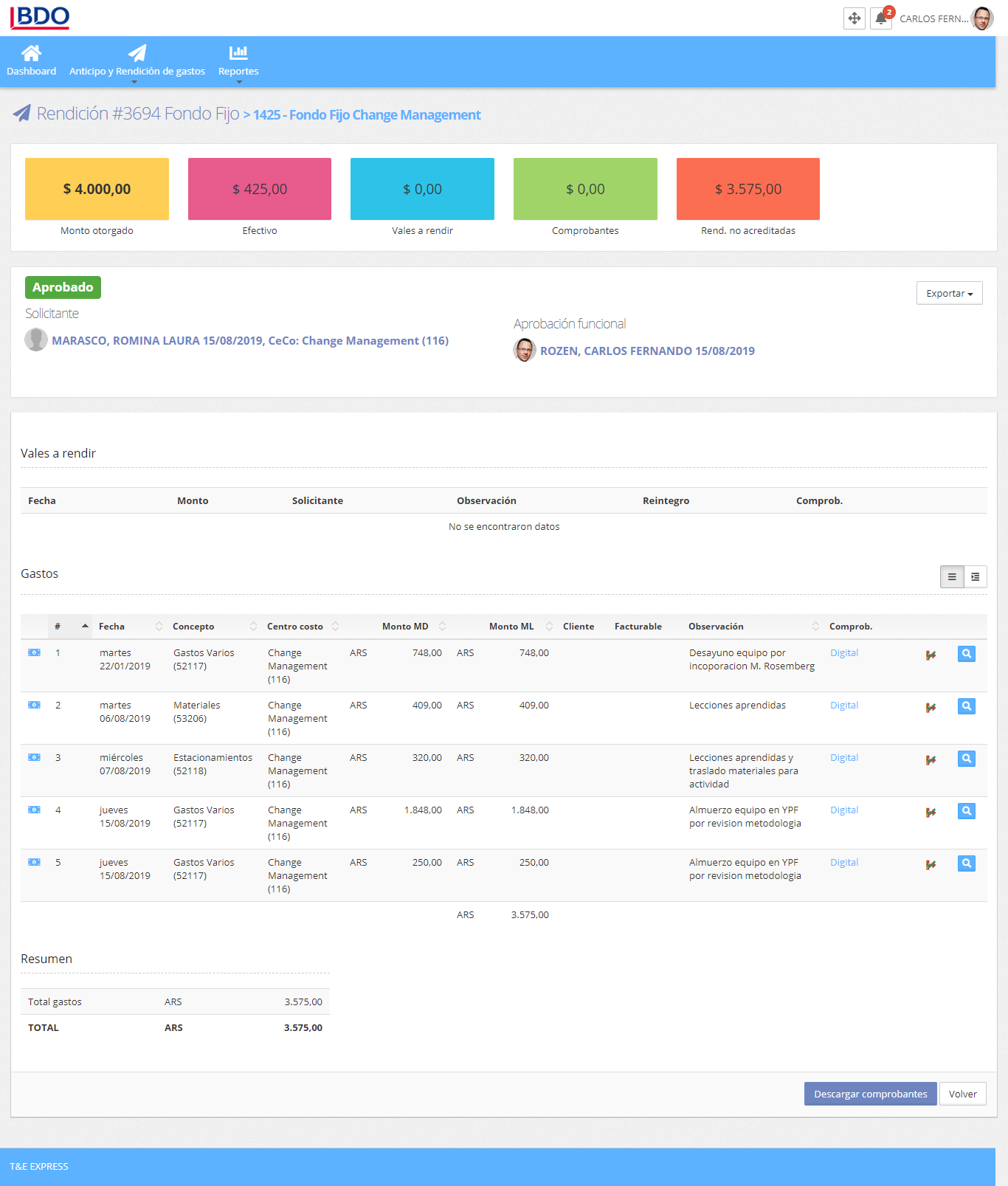Click the cash bill icon in row 4
The height and width of the screenshot is (1186, 1008).
34,810
